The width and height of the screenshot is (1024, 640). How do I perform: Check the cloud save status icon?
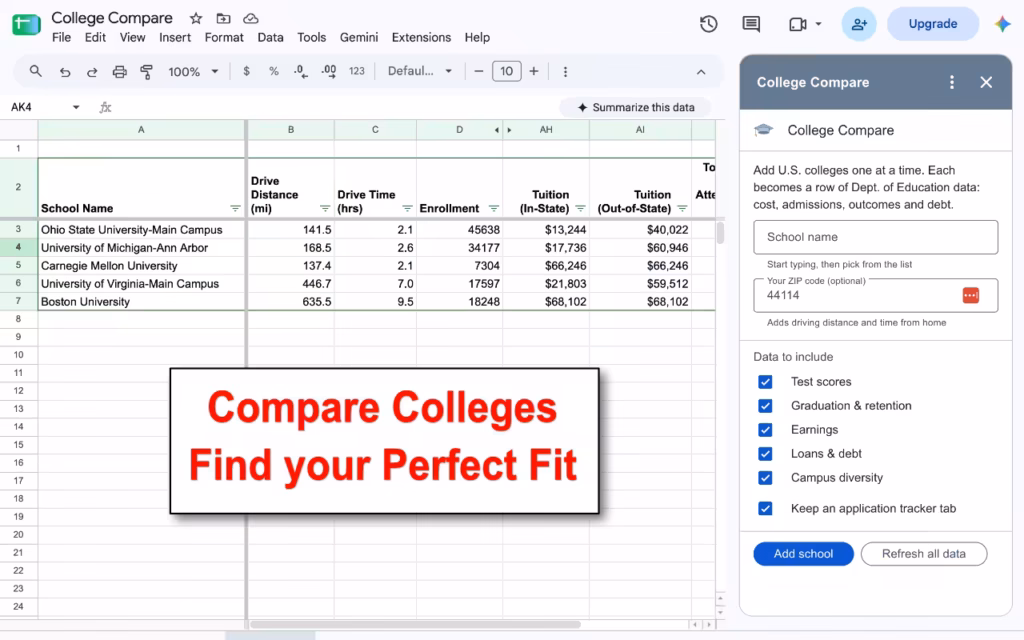tap(251, 18)
